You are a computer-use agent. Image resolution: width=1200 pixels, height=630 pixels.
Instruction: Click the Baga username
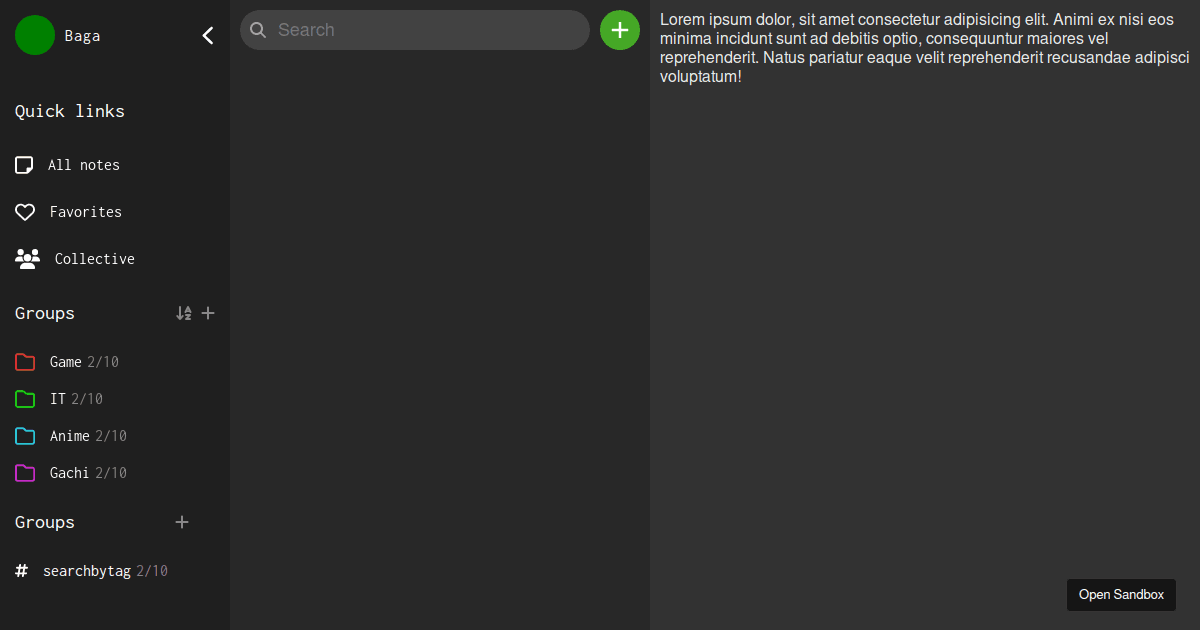(82, 36)
